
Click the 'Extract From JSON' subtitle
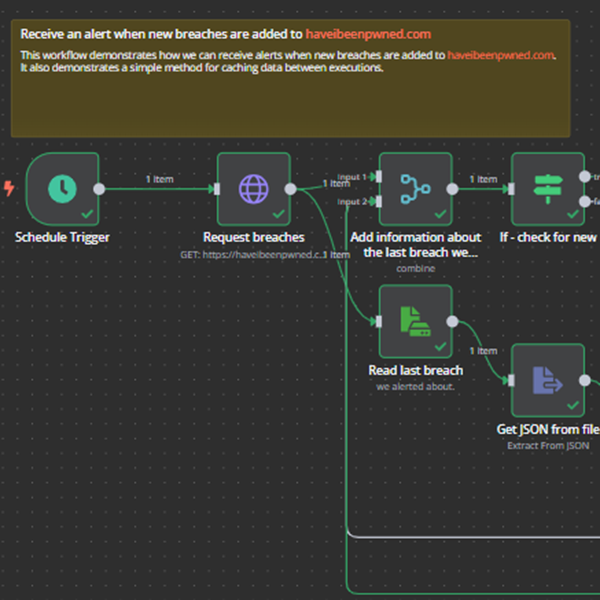click(x=548, y=446)
